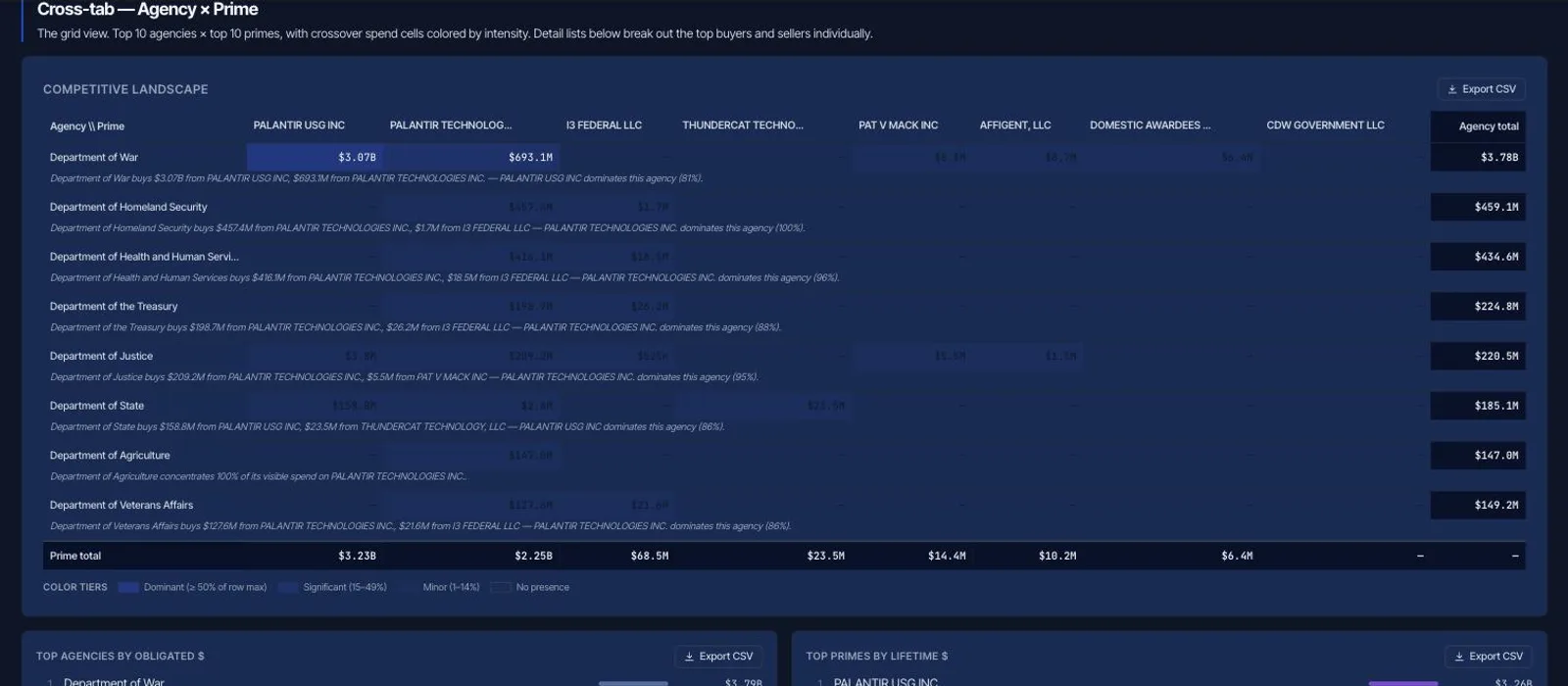Screen dimensions: 1568x686
Task: Click Department of State row label
Action: pos(97,406)
